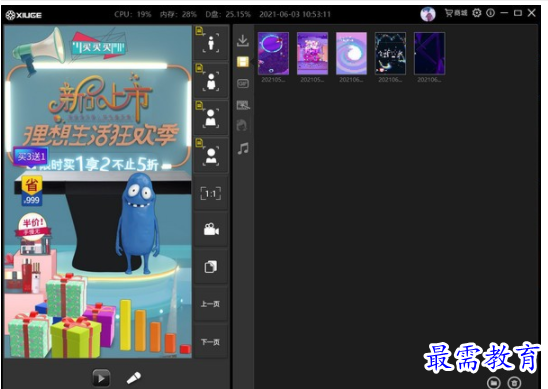Maximize the XIUGE window

click(x=518, y=13)
